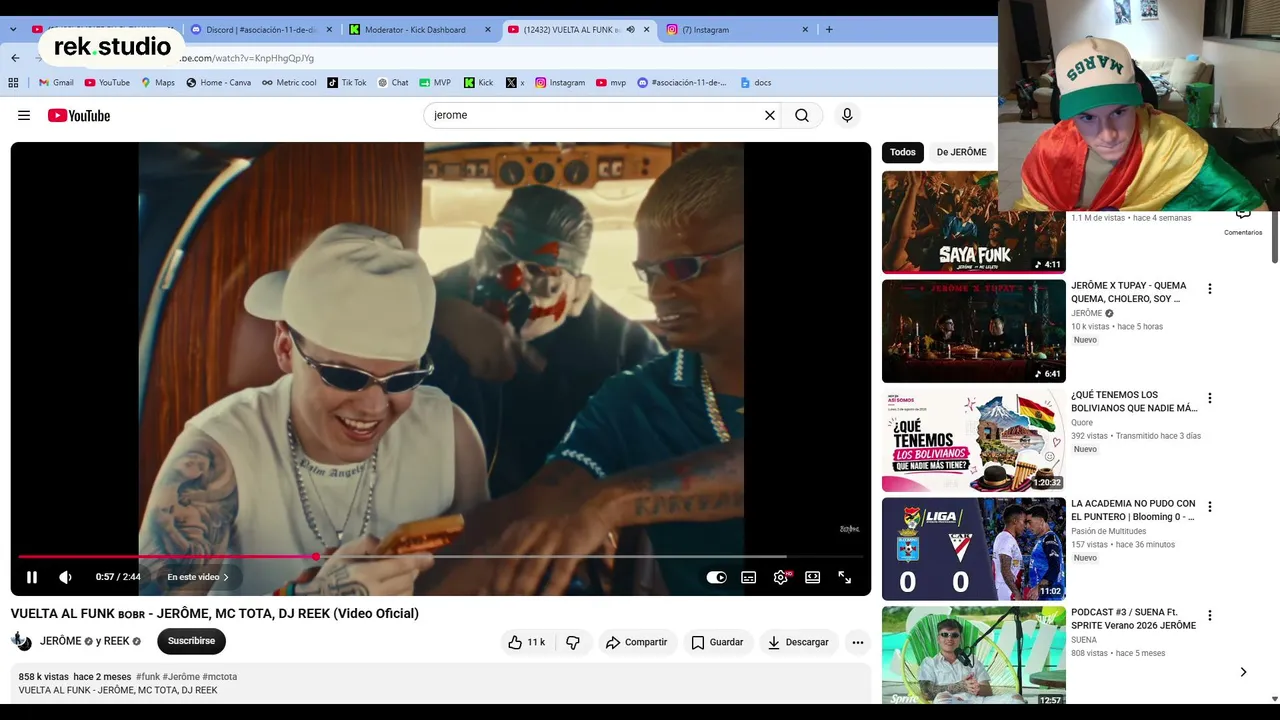Pause the video
Viewport: 1280px width, 720px height.
[x=32, y=577]
